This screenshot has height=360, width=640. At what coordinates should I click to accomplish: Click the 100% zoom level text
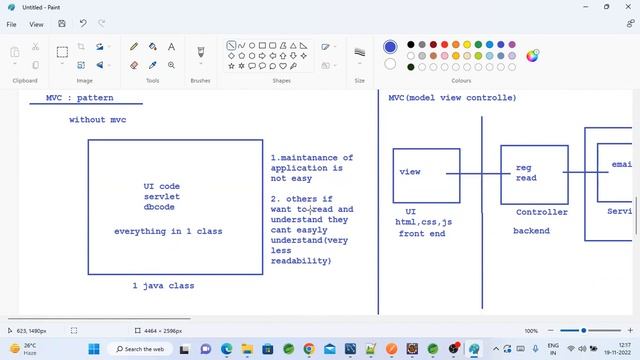pyautogui.click(x=531, y=331)
